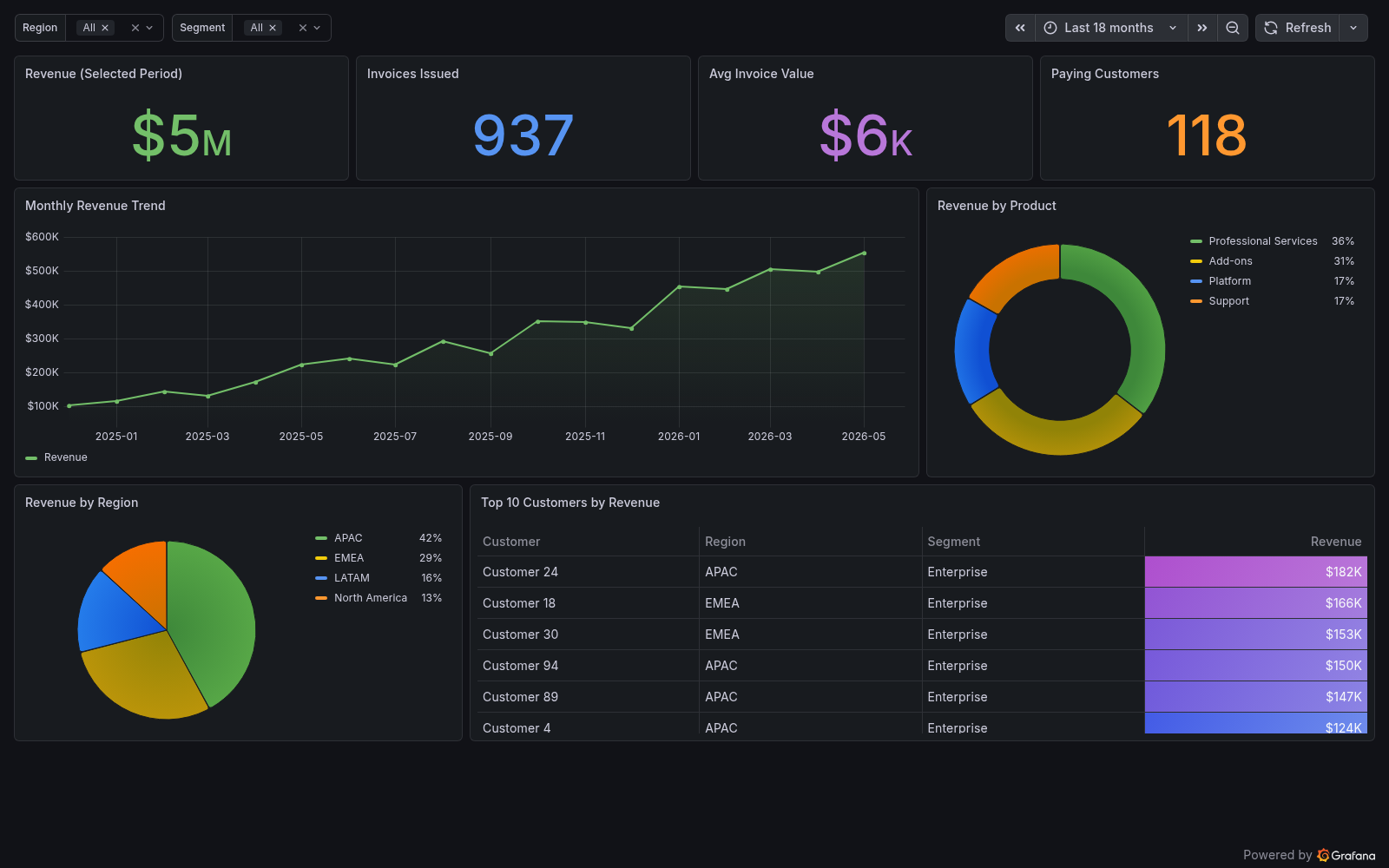Click APAC legend color swatch
Screen dimensions: 1389x868
click(321, 538)
